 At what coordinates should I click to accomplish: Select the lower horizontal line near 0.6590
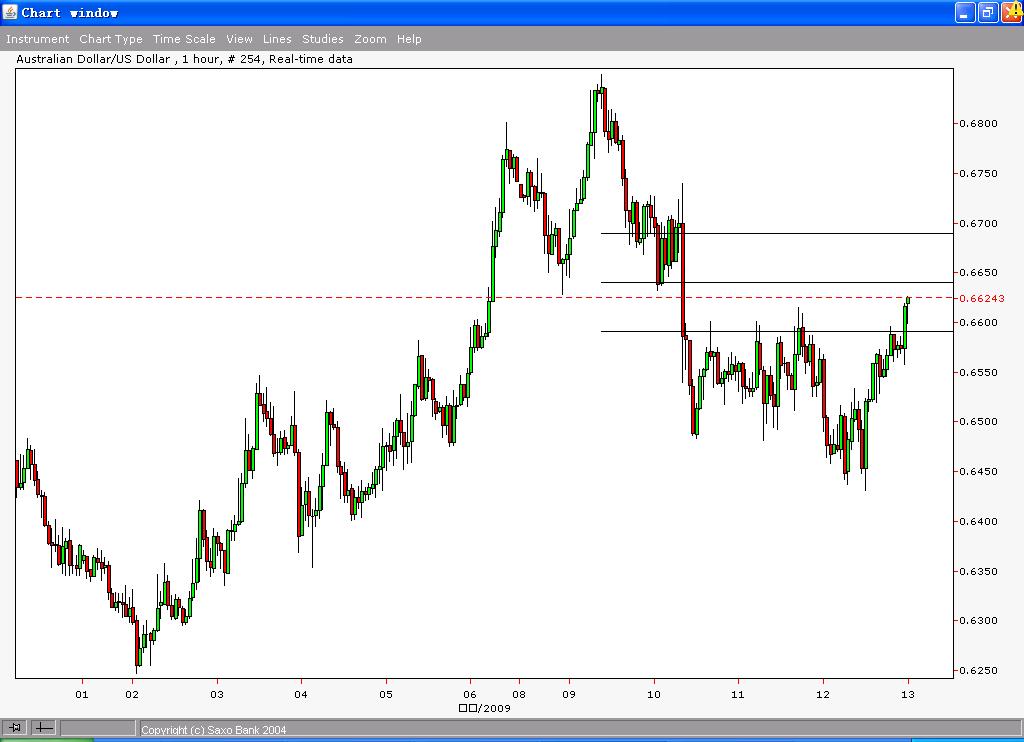[x=777, y=331]
